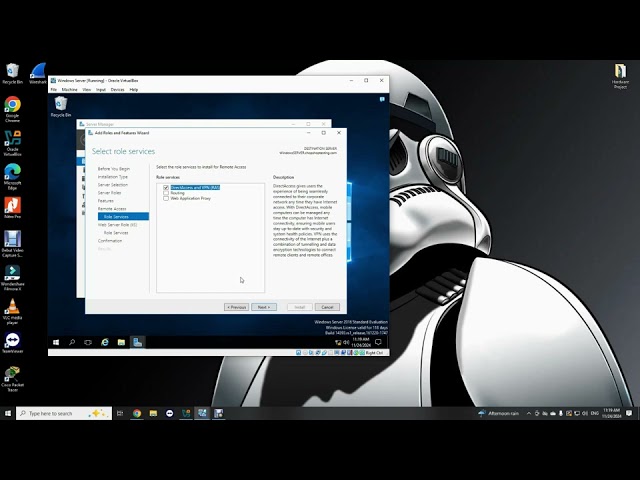Screen dimensions: 640x480
Task: Select Remote Access wizard step
Action: [112, 209]
